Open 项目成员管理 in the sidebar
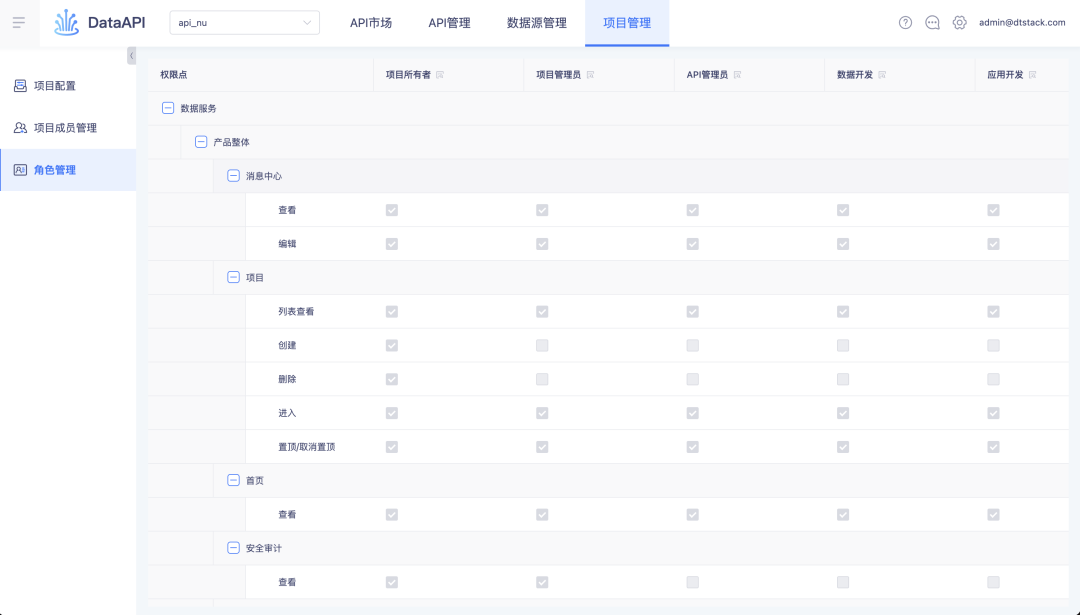 click(65, 128)
